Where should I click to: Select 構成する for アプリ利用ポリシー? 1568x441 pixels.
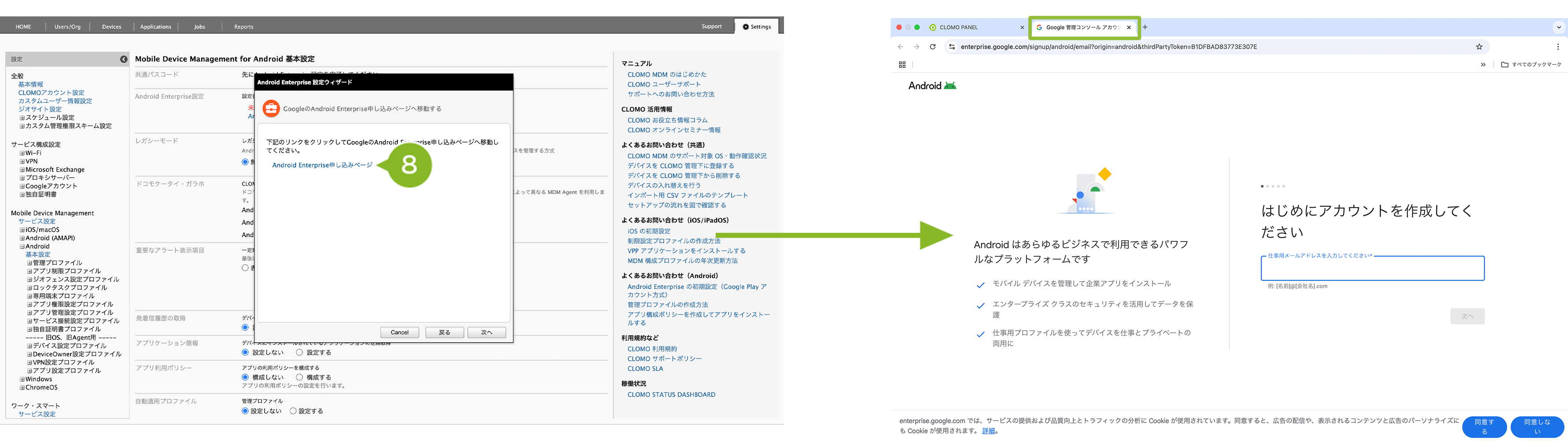point(299,377)
